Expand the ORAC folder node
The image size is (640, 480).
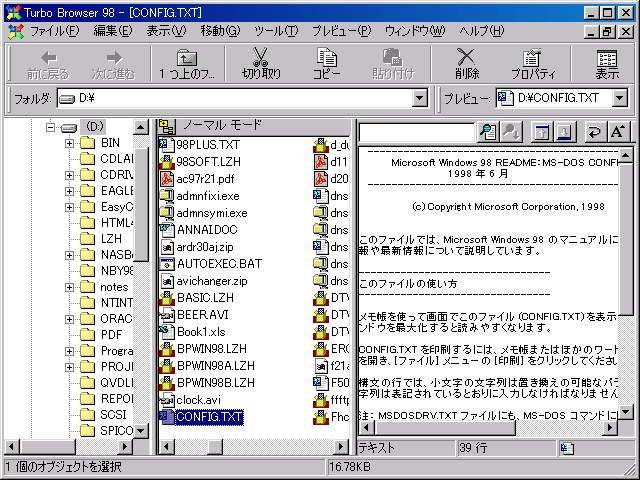69,319
